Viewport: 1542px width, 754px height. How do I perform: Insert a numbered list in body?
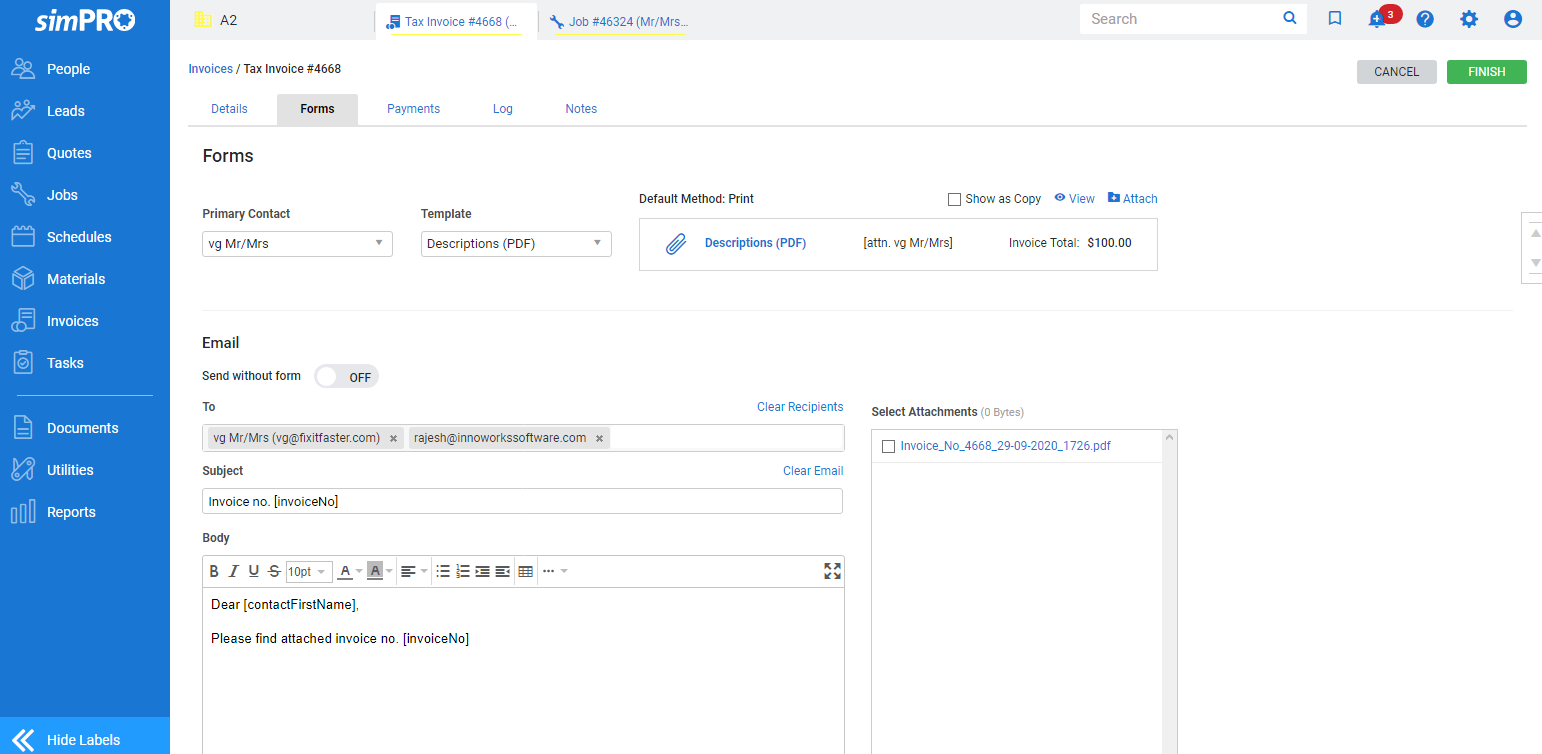pos(463,571)
